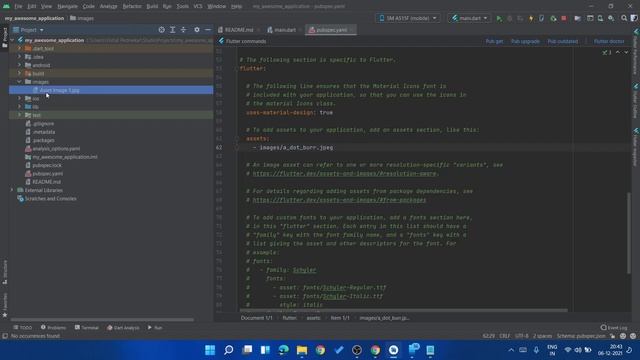Stop the running app with the red square

(x=564, y=18)
